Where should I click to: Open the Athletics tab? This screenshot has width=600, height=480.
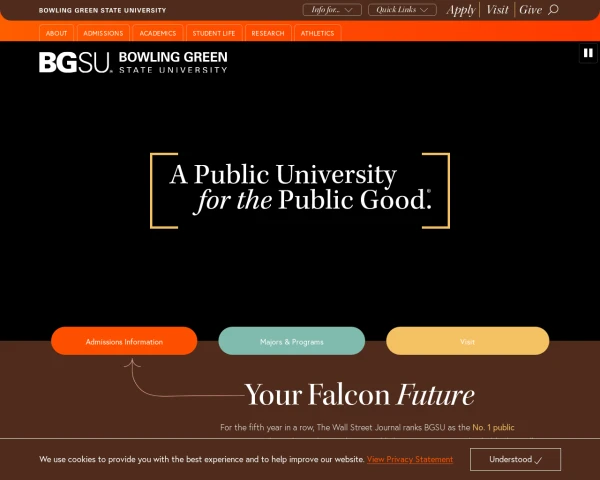pos(317,33)
